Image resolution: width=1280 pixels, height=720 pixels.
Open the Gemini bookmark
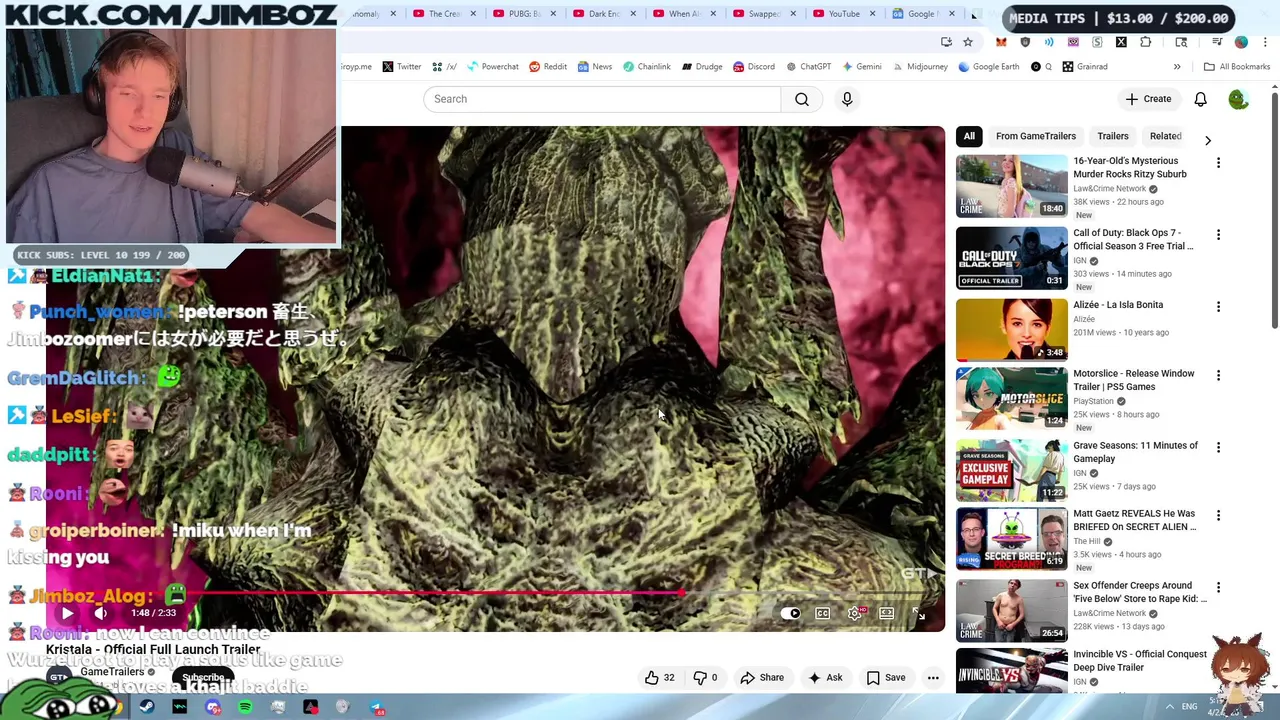tap(861, 67)
